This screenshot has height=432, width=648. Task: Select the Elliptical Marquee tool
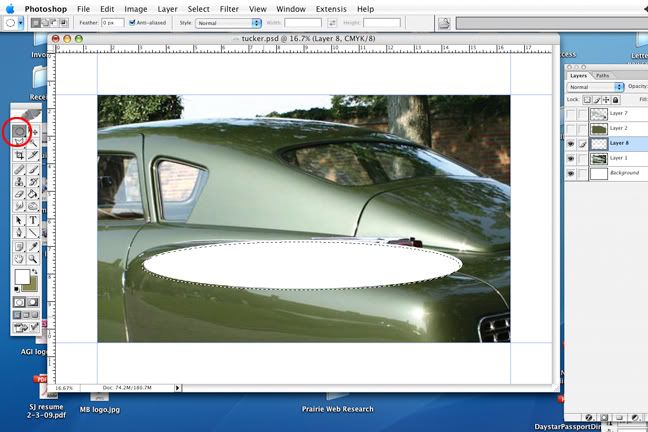click(x=19, y=131)
